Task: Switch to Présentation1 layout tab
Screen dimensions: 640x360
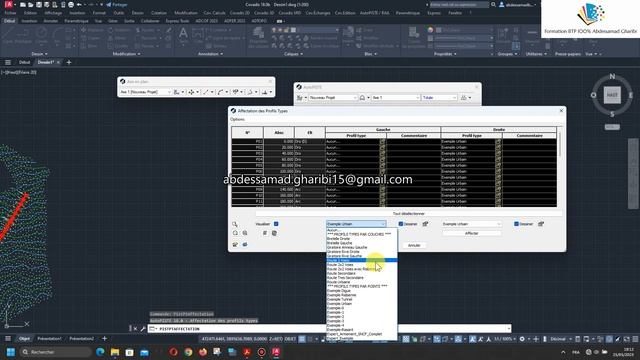Action: point(49,338)
